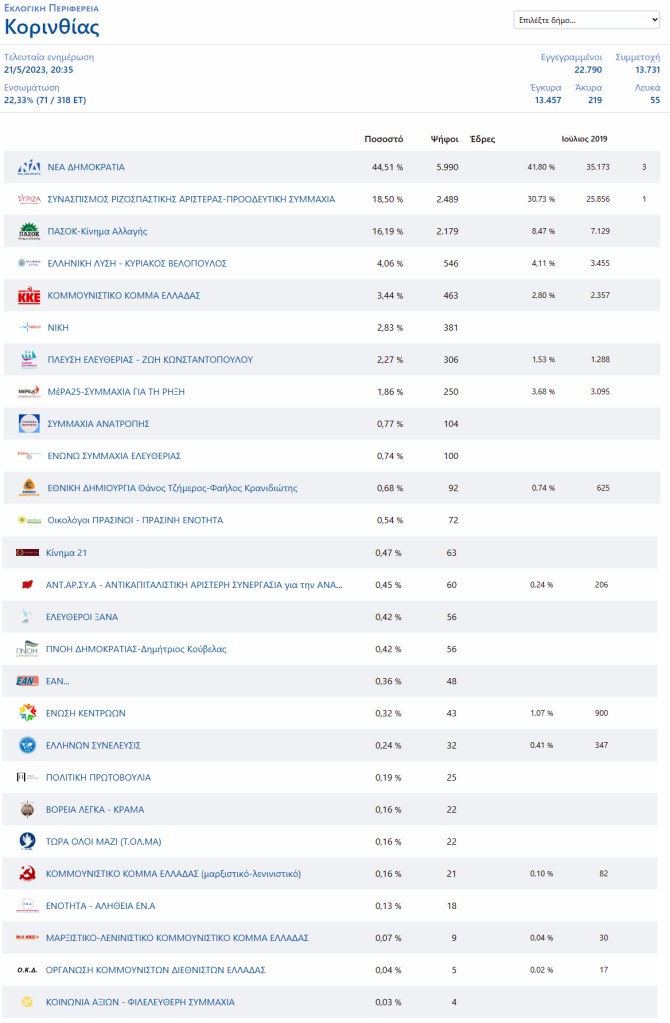This screenshot has width=670, height=1023.
Task: Open the ΝΕΑ ΔΗΜΟΚΡΑΤΙΑ party link
Action: 86,167
